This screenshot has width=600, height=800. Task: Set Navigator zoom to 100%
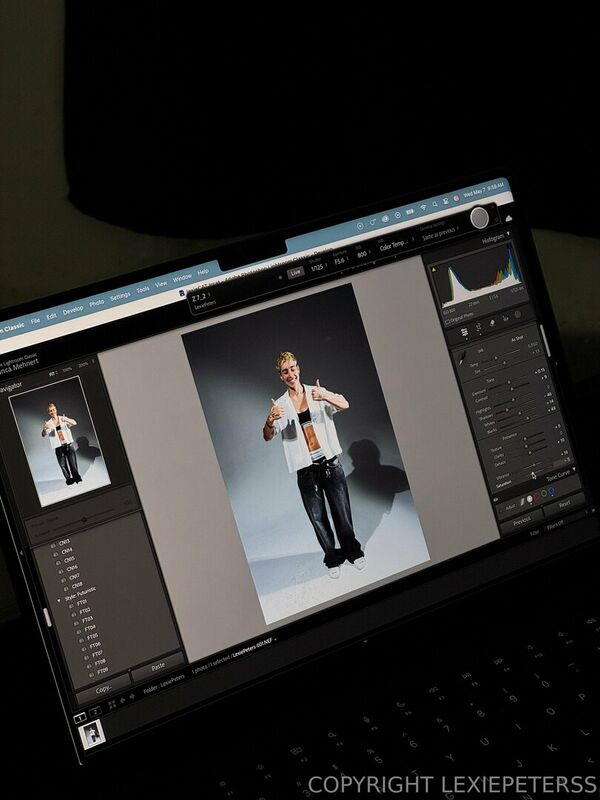click(67, 369)
